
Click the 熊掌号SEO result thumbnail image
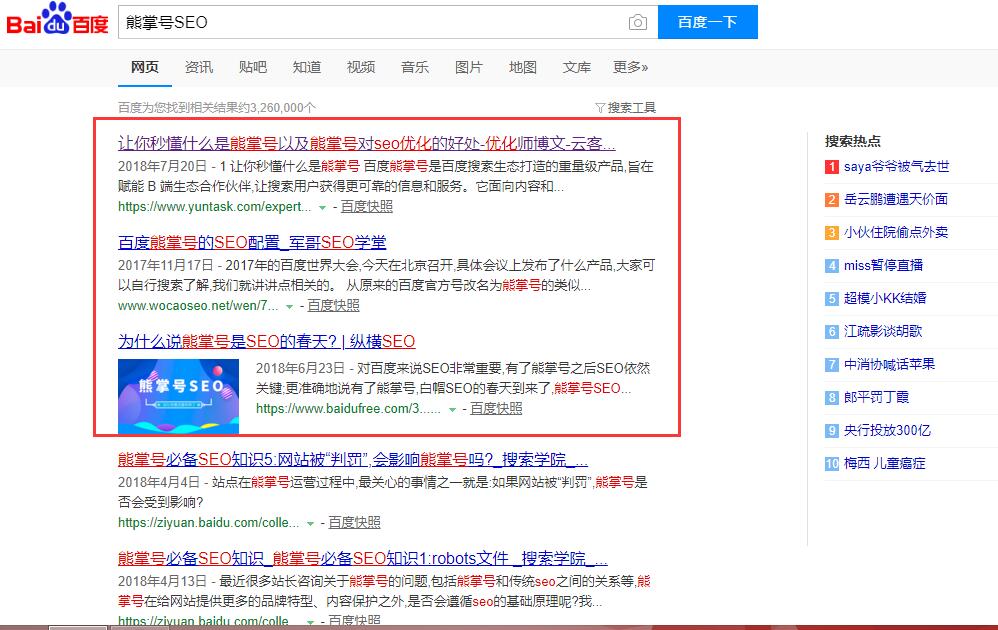pos(178,395)
